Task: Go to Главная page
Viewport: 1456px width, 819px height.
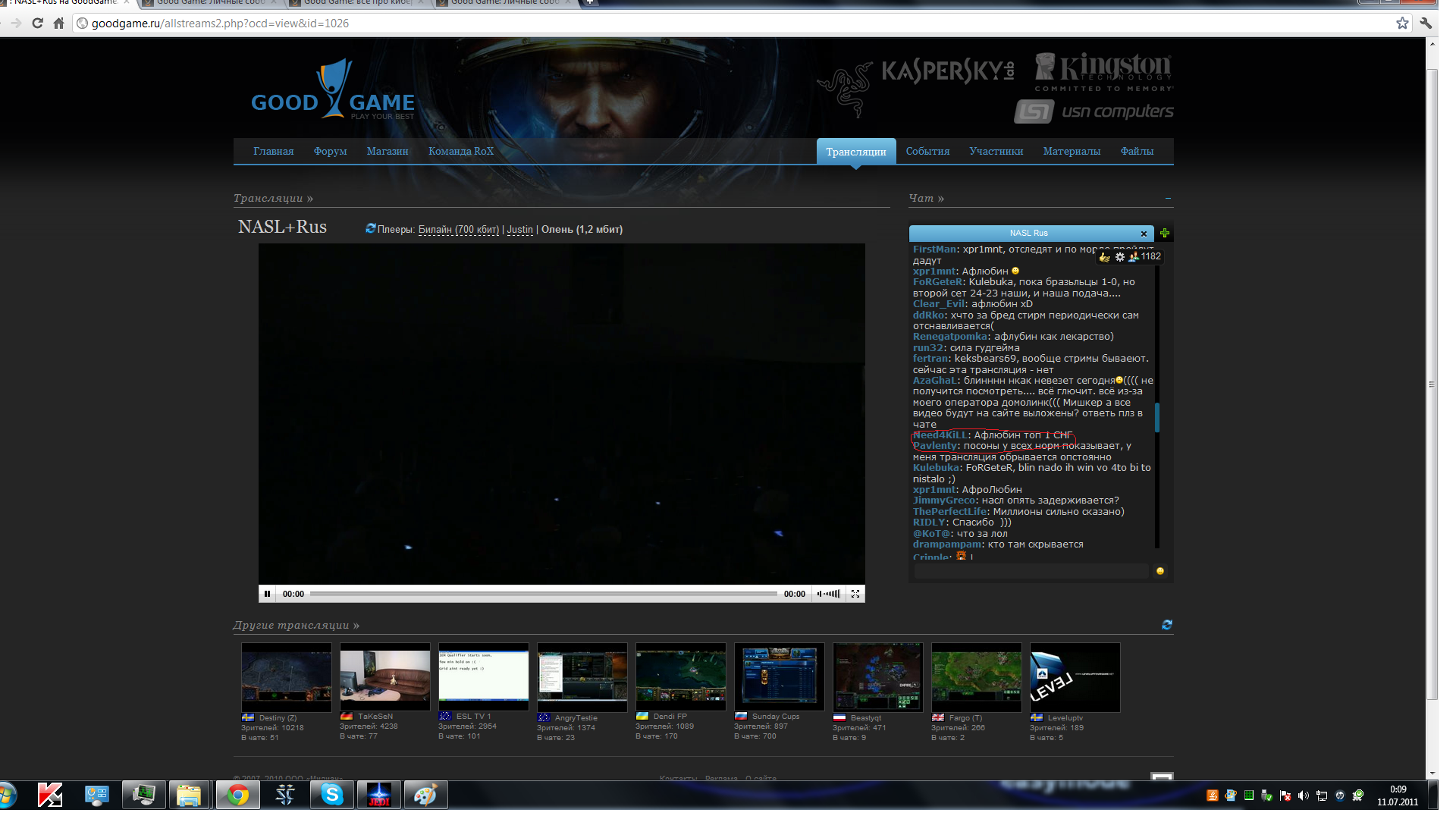Action: click(273, 152)
